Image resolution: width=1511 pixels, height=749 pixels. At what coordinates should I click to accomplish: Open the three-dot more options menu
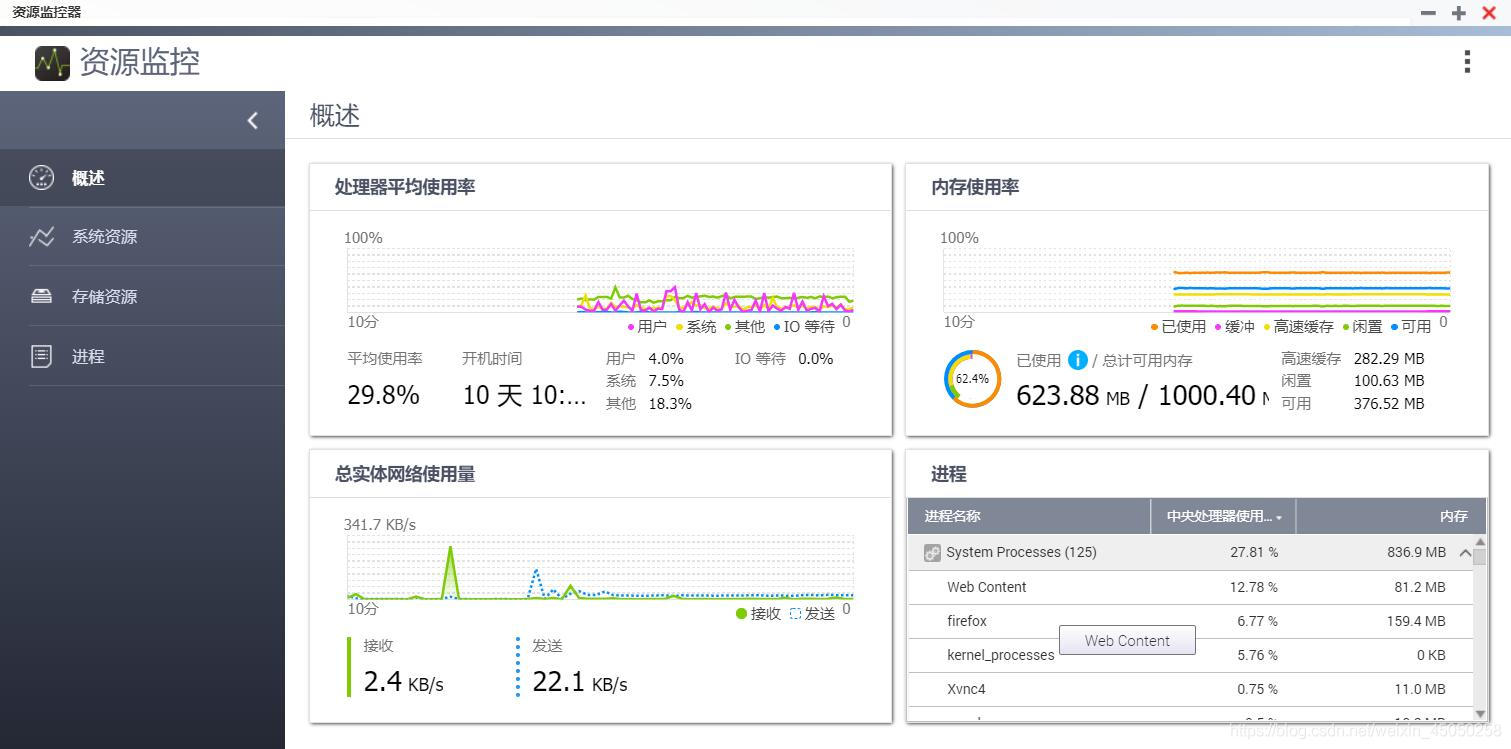pyautogui.click(x=1467, y=62)
